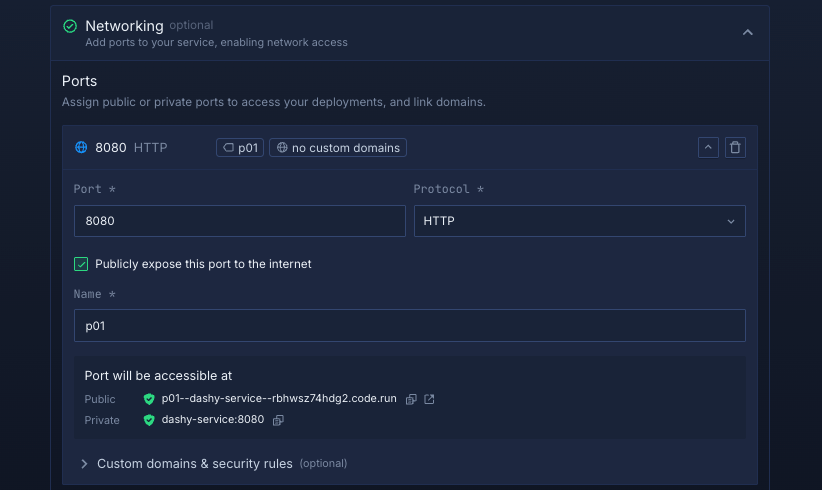
Task: Delete the 8080 port with trash icon
Action: point(735,148)
